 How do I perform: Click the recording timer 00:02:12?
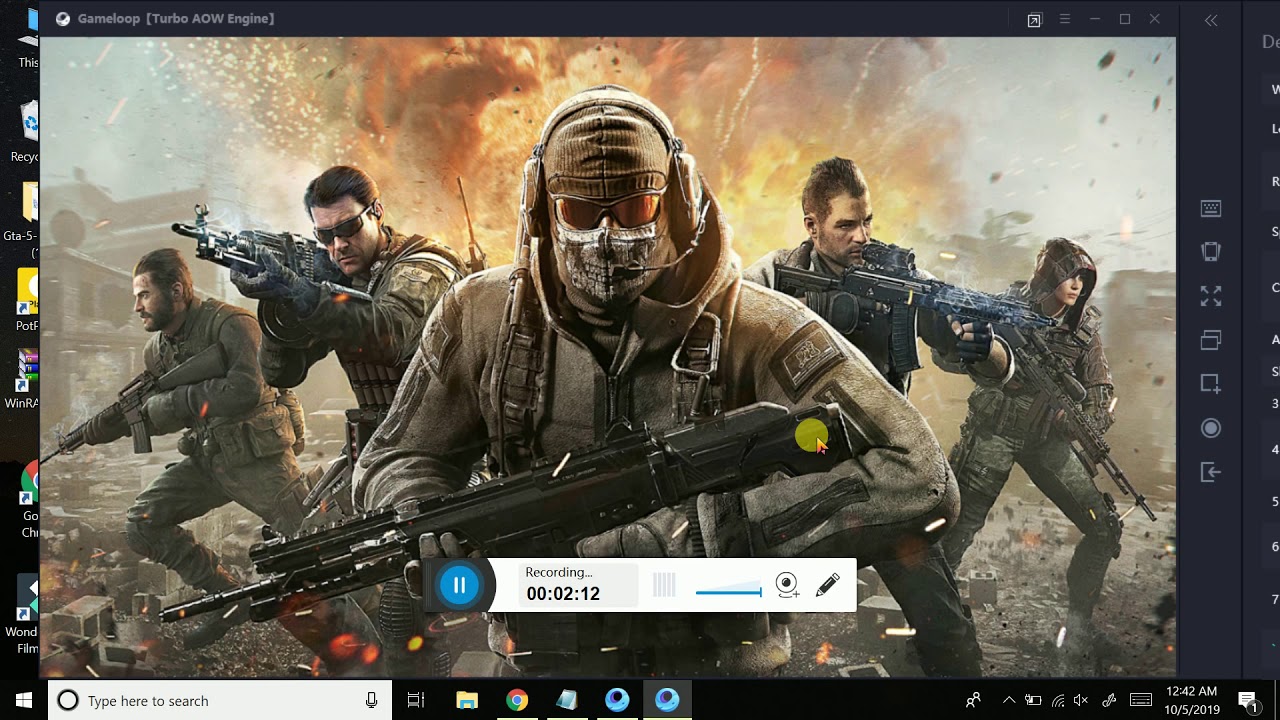pyautogui.click(x=563, y=594)
